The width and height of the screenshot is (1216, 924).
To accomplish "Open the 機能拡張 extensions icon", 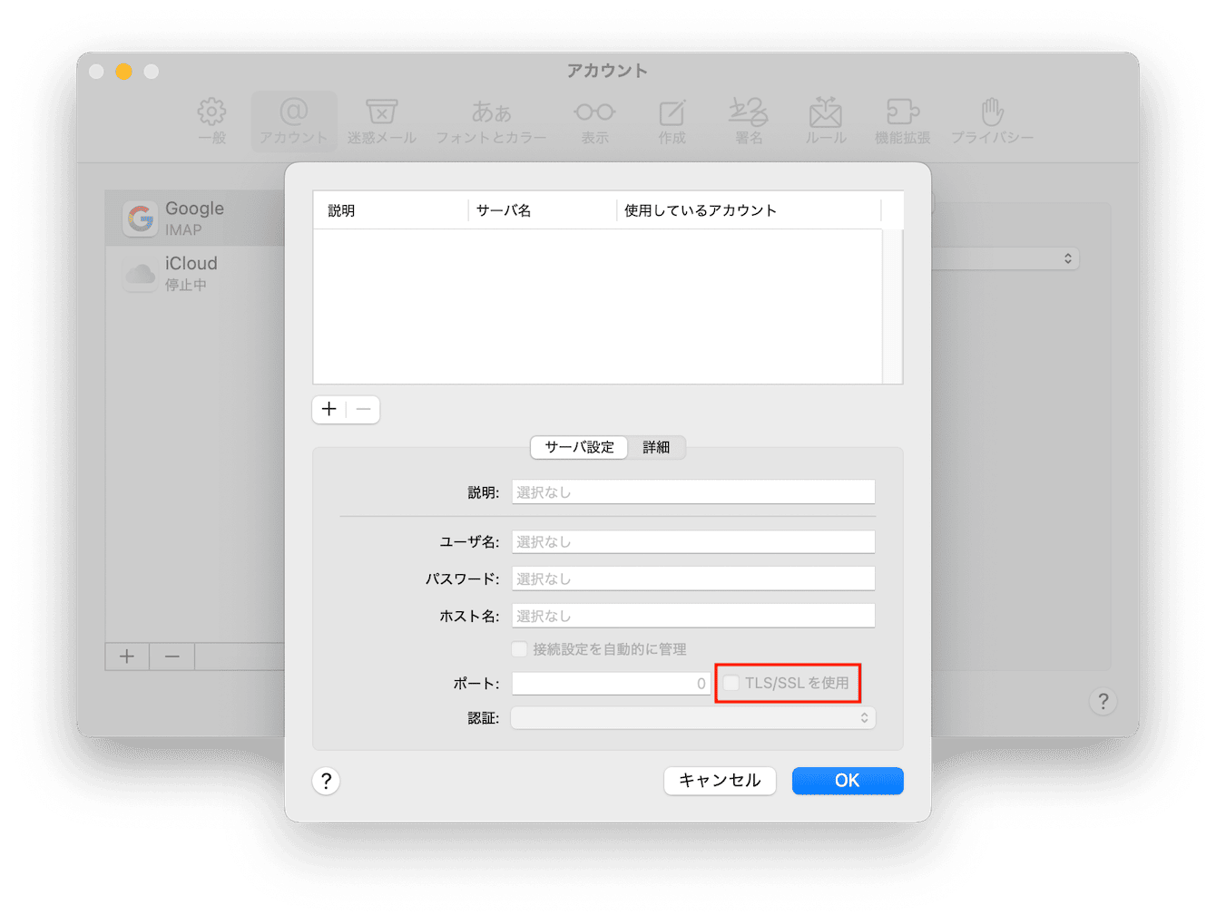I will 902,112.
